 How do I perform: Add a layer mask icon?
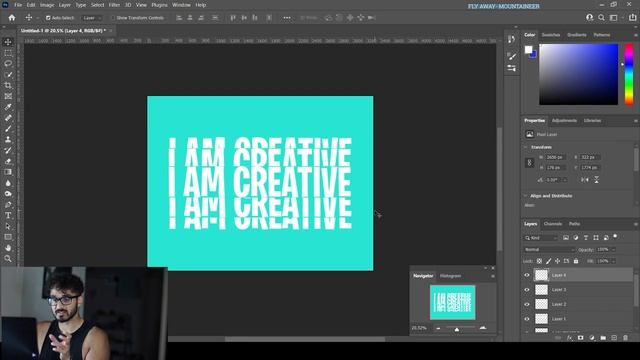pyautogui.click(x=580, y=338)
